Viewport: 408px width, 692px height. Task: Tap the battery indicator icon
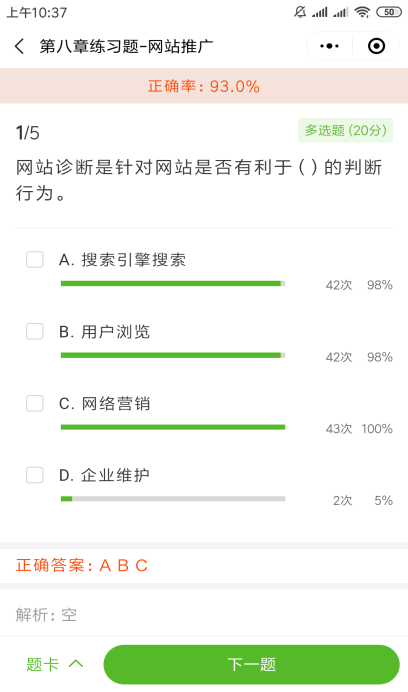(388, 12)
